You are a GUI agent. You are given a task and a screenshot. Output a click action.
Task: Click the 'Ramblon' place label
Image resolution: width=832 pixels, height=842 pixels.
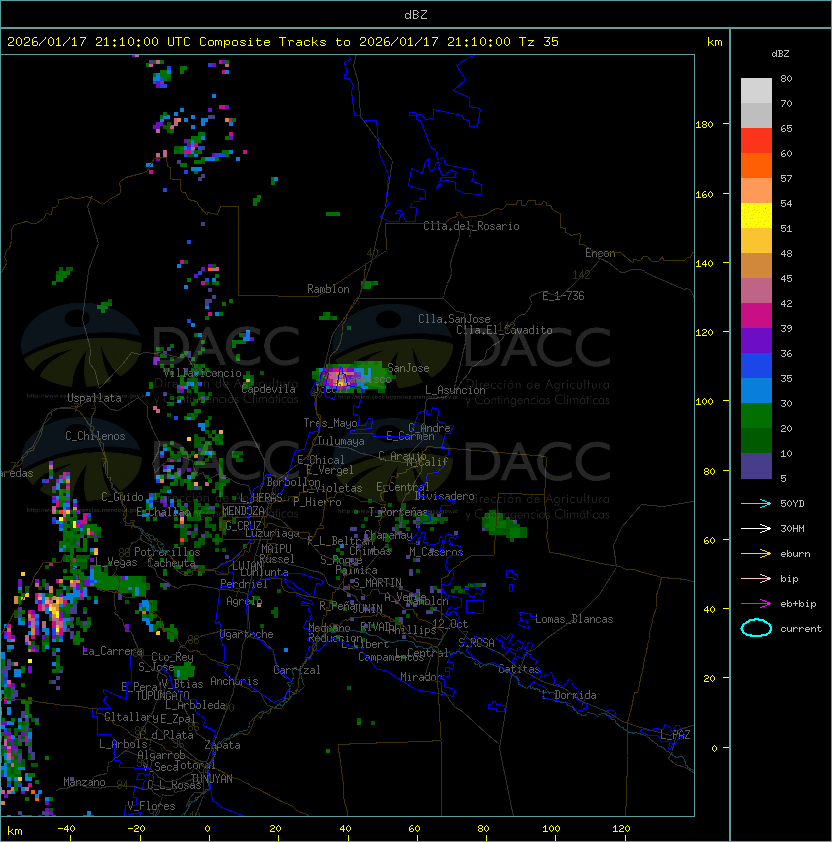pyautogui.click(x=328, y=289)
